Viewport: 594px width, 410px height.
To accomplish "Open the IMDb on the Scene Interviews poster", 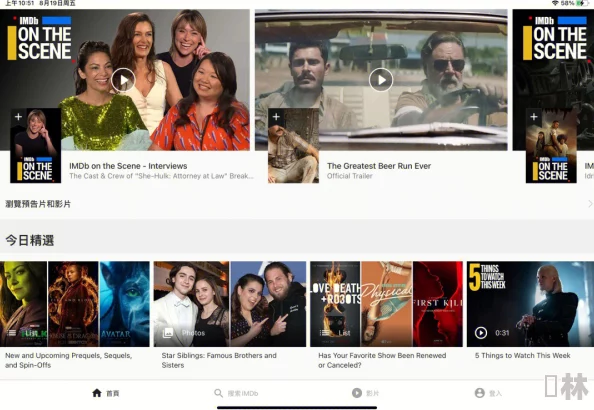I will tap(36, 146).
